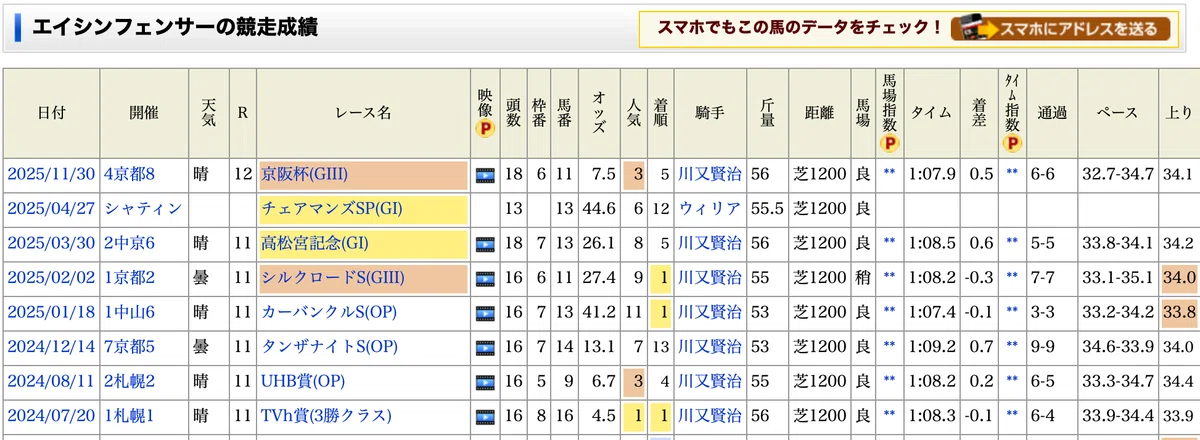The width and height of the screenshot is (1200, 440).
Task: Open スマホにアドレスを送る banner button
Action: tap(1061, 29)
